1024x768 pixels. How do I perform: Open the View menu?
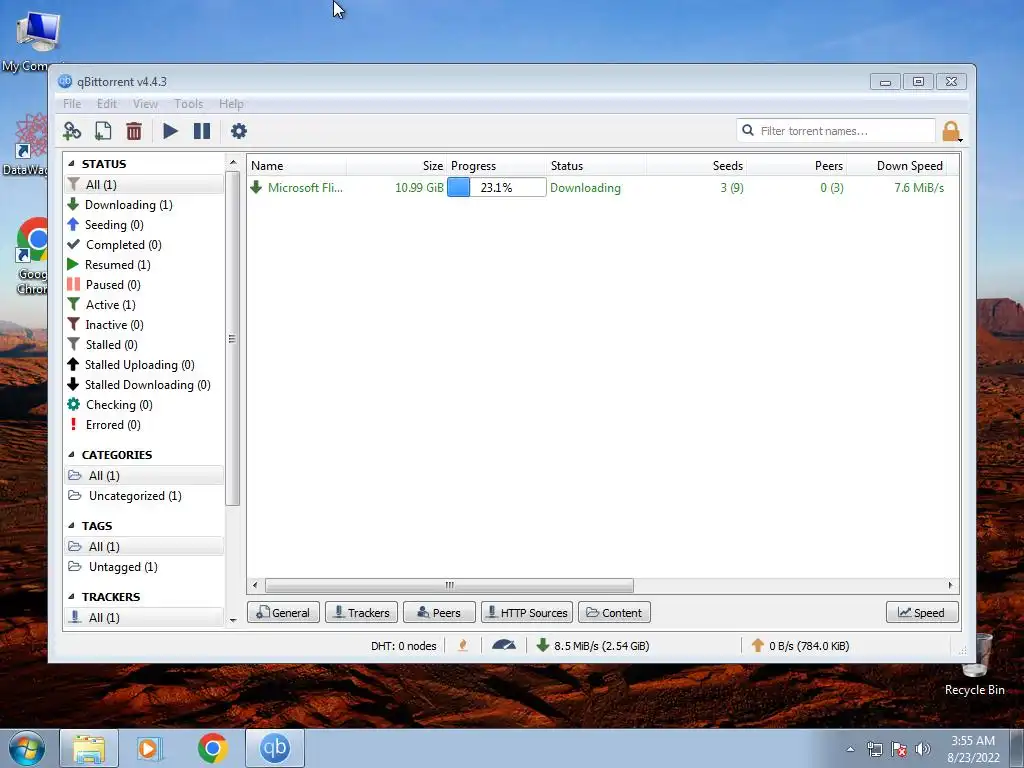point(145,104)
